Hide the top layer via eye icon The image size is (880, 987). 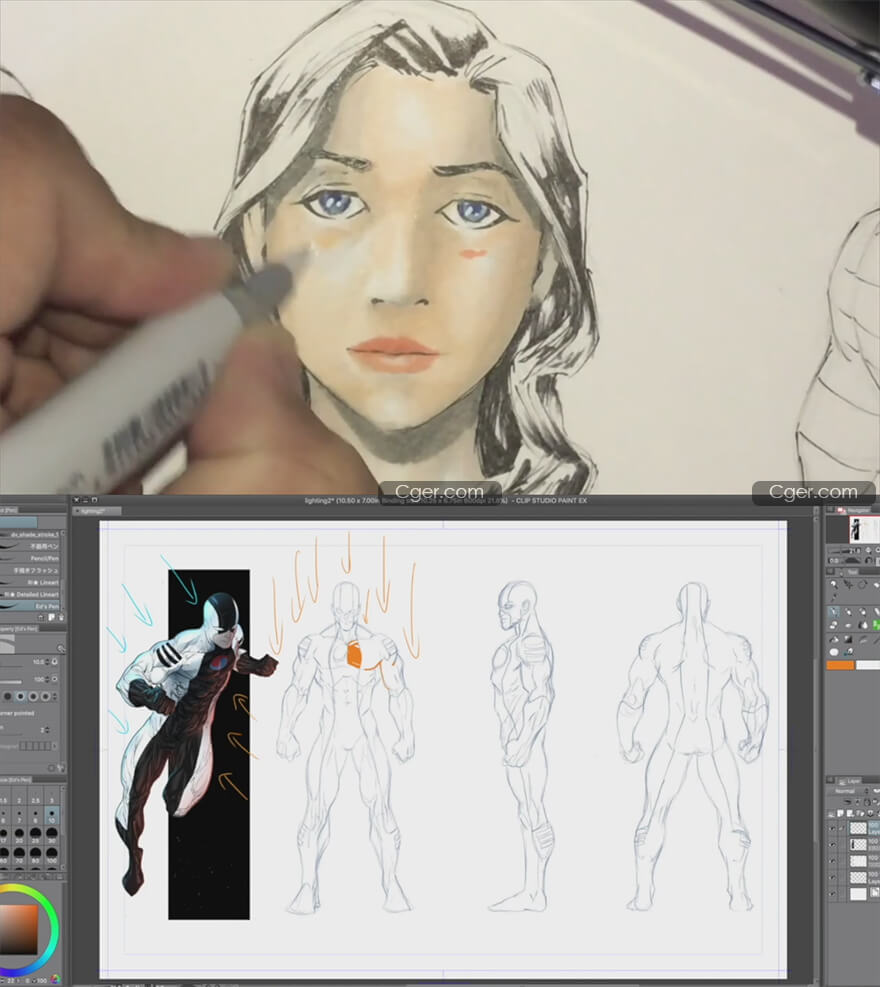(x=833, y=828)
